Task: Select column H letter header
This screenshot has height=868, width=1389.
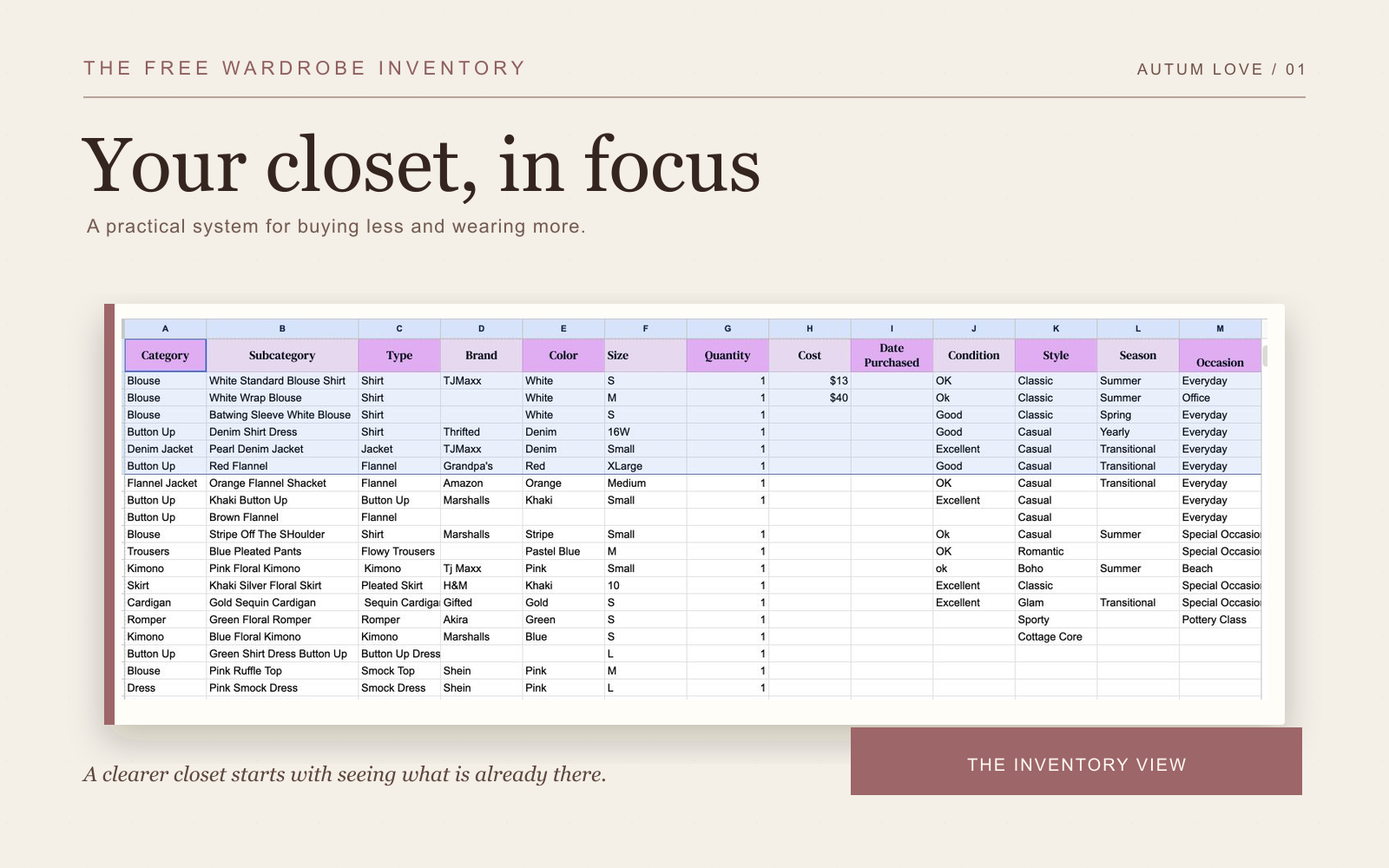Action: pyautogui.click(x=809, y=328)
